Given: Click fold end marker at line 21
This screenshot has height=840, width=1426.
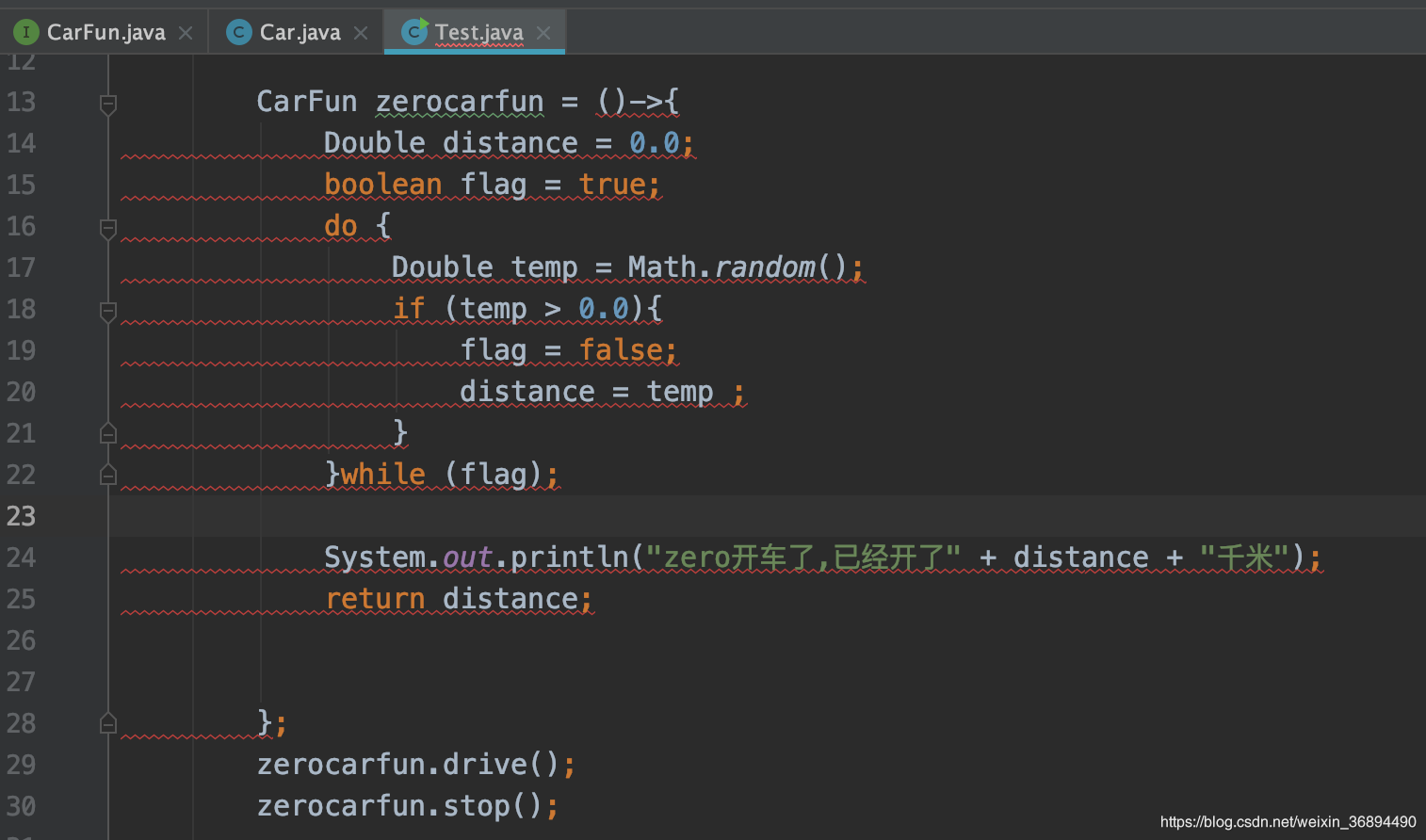Looking at the screenshot, I should pos(108,433).
